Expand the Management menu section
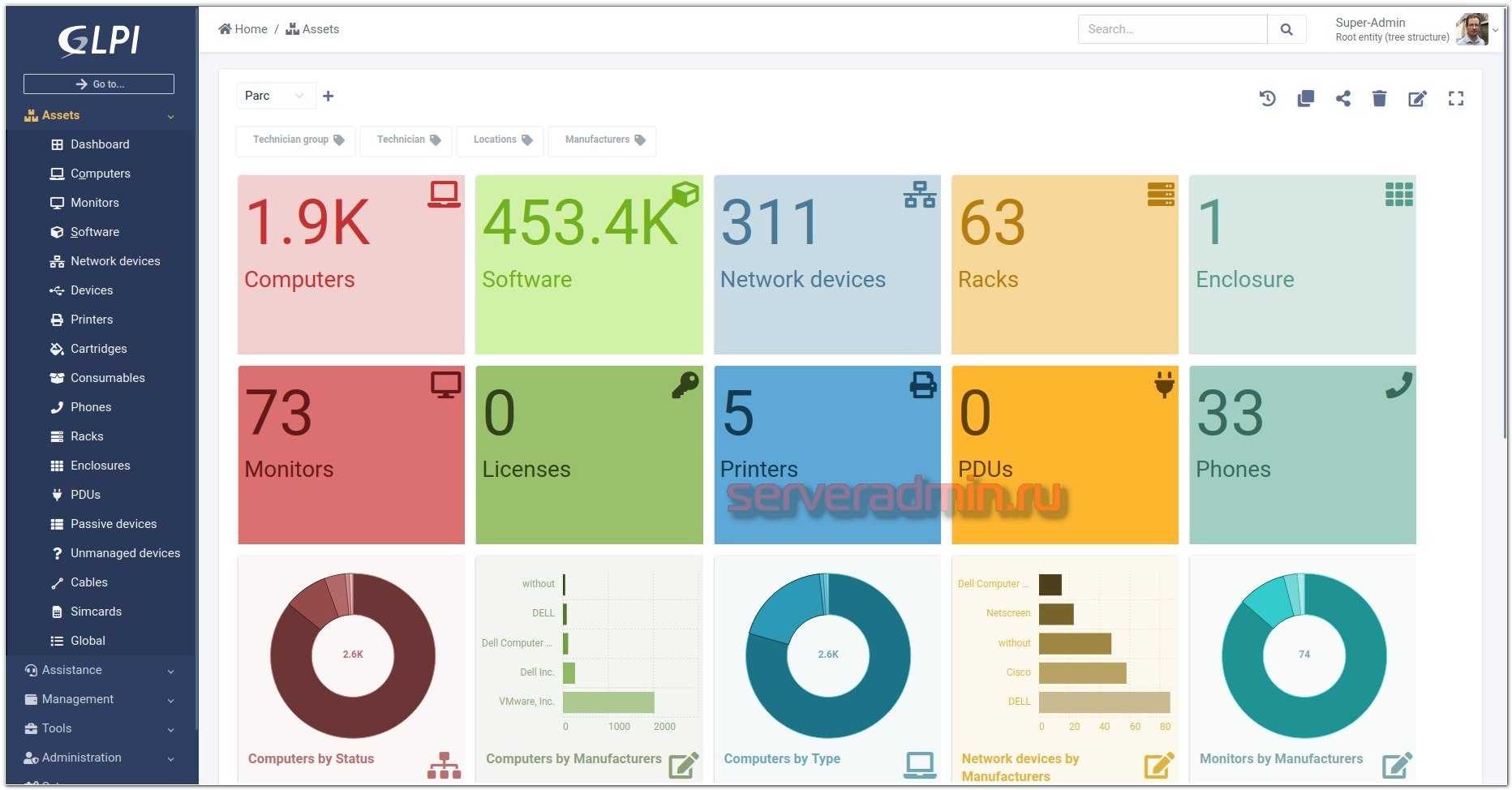This screenshot has width=1512, height=790. [x=101, y=699]
